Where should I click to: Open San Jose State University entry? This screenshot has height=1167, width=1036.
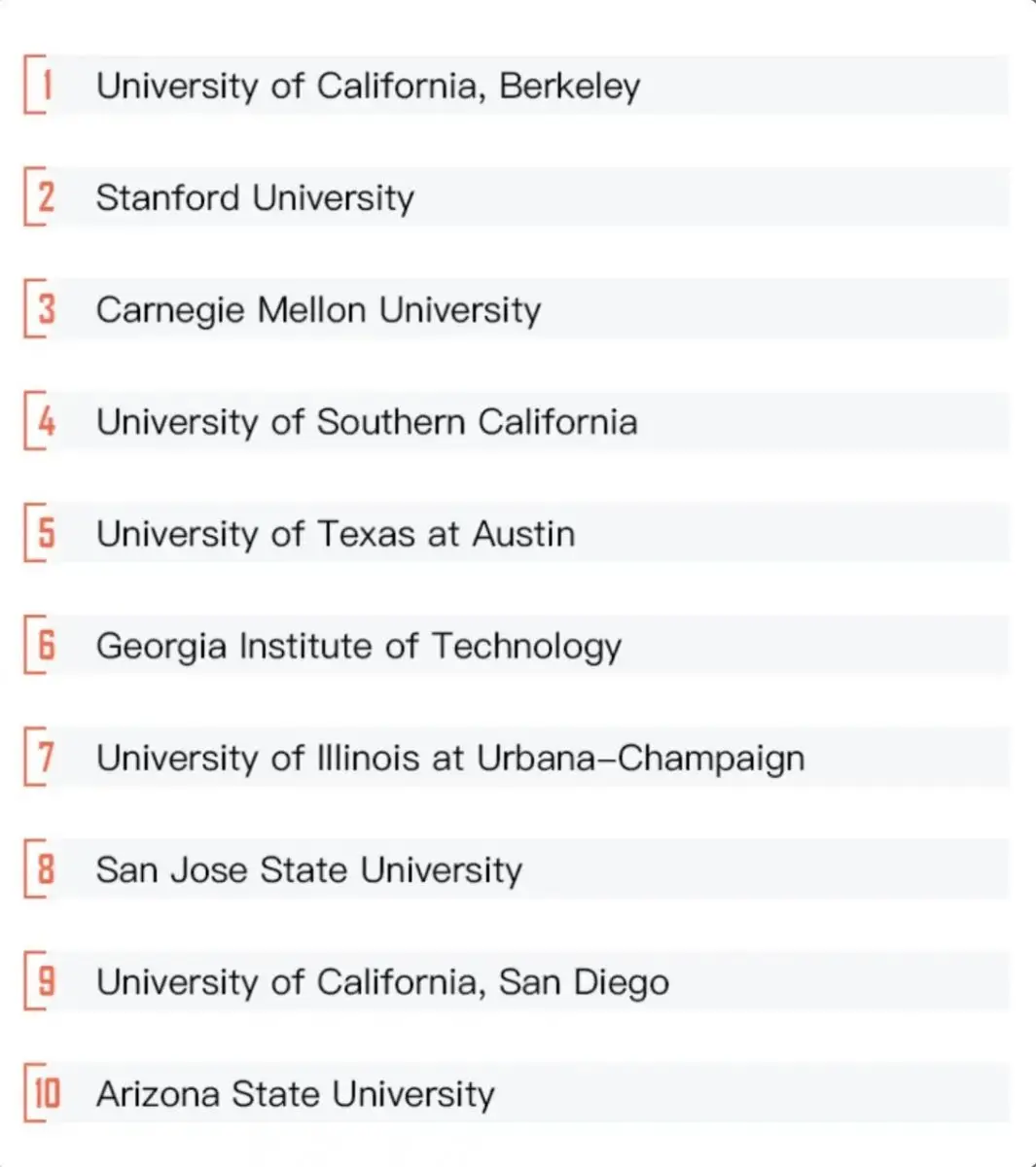tap(308, 869)
